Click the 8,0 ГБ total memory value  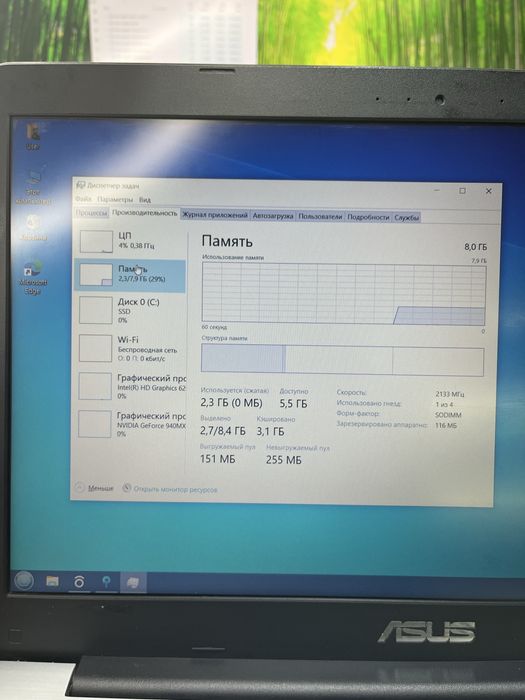click(x=475, y=247)
